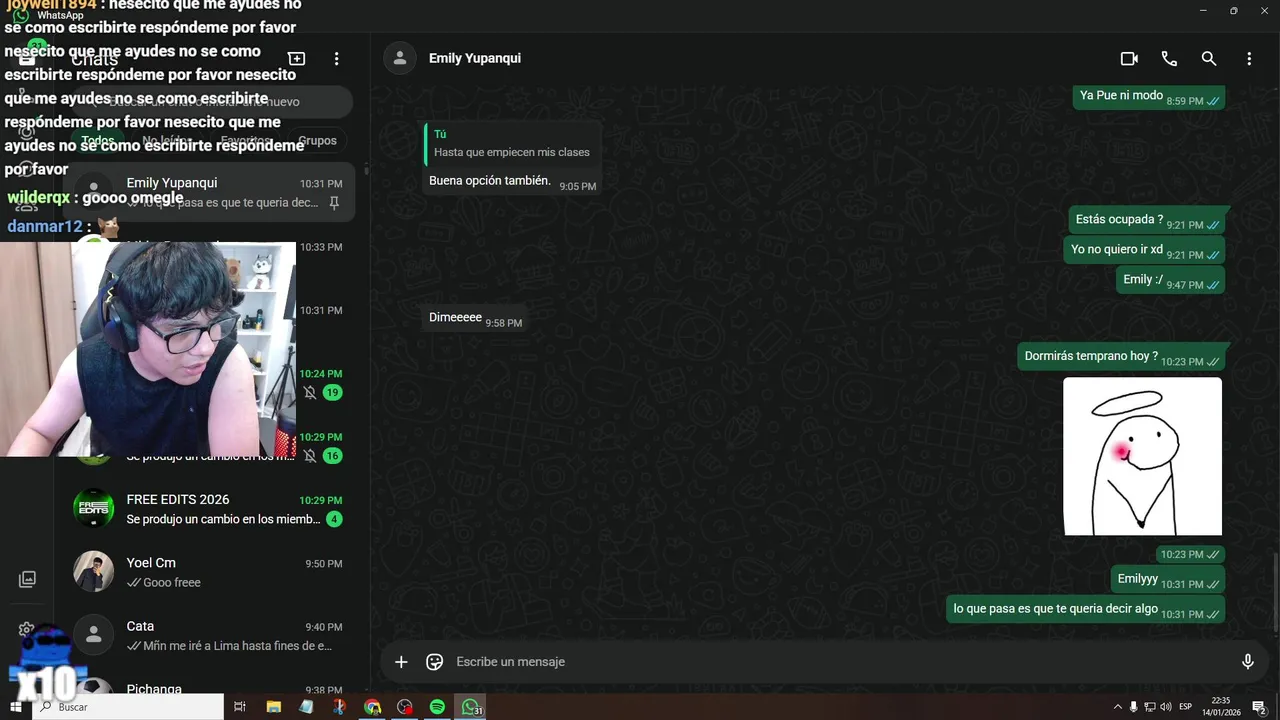Open Spotify from the taskbar
Viewport: 1280px width, 720px height.
(x=437, y=707)
